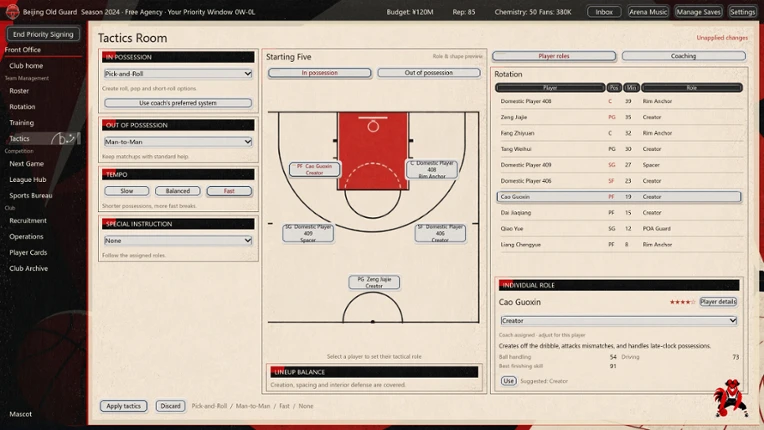Screen dimensions: 764x430
Task: Click the tactics board icon beside Tactics
Action: click(x=64, y=139)
